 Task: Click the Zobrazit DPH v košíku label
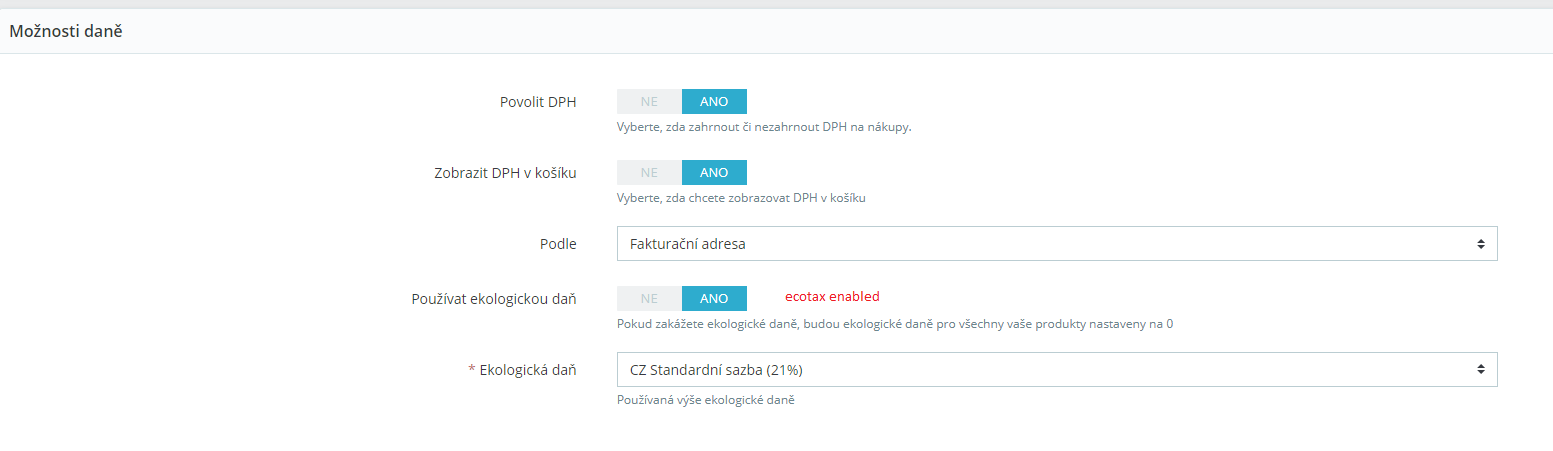(x=498, y=173)
